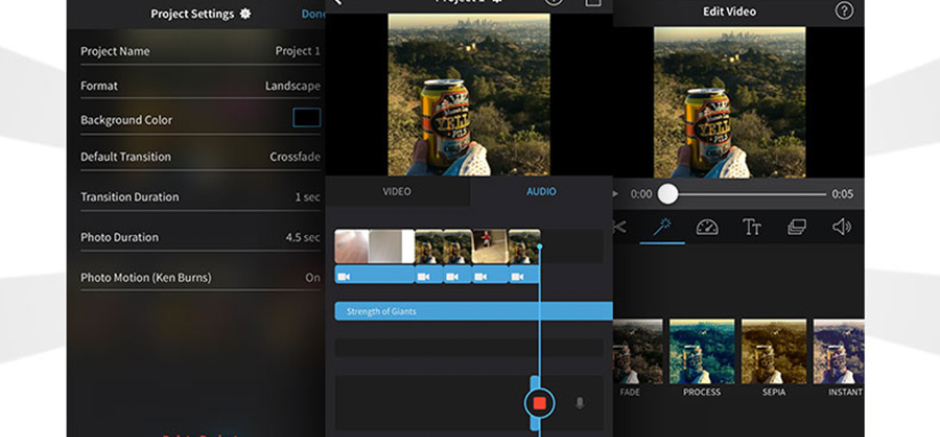Click the Project Settings title text

pos(193,14)
